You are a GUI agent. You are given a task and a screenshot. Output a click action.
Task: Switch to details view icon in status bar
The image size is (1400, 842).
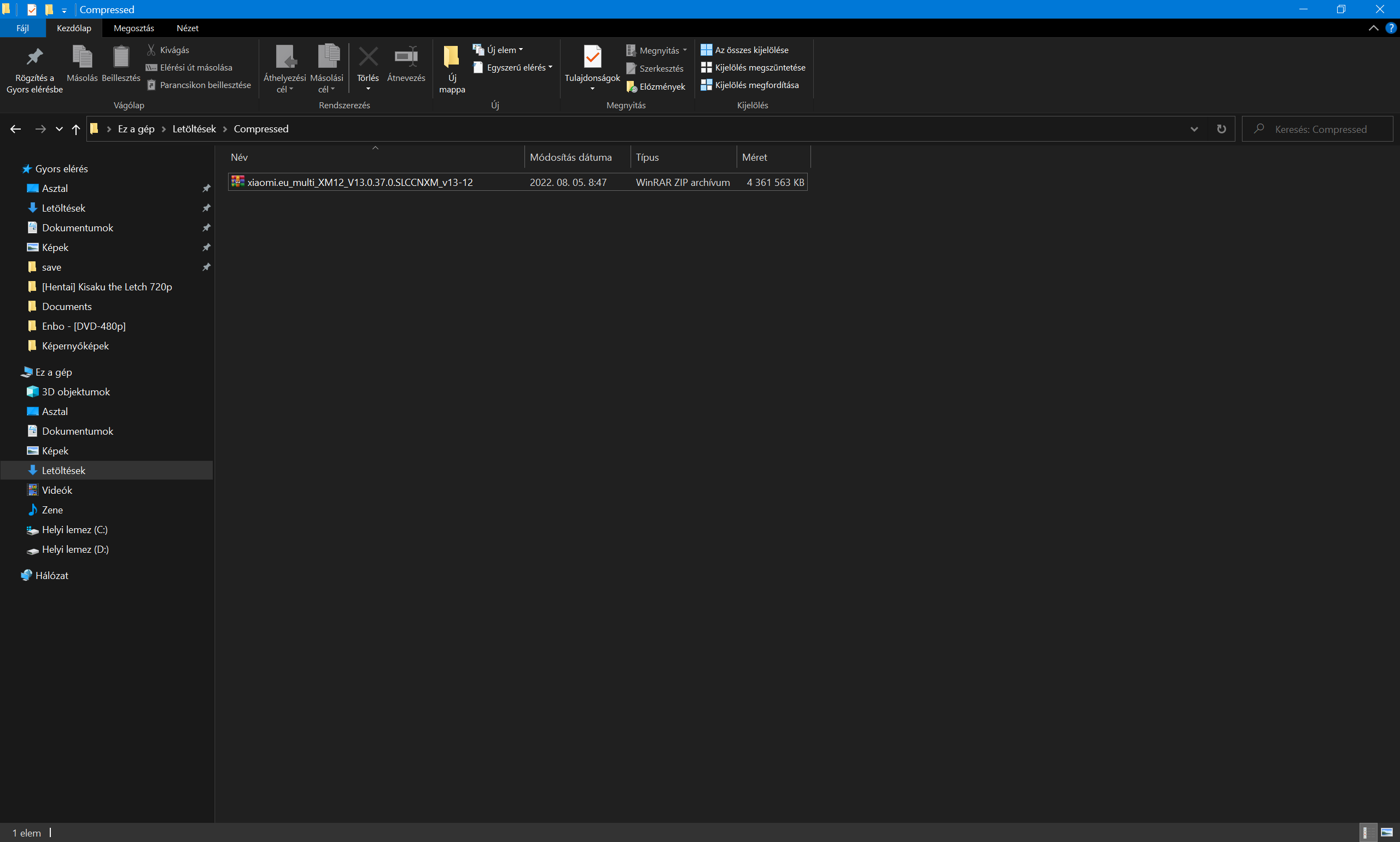(x=1369, y=832)
